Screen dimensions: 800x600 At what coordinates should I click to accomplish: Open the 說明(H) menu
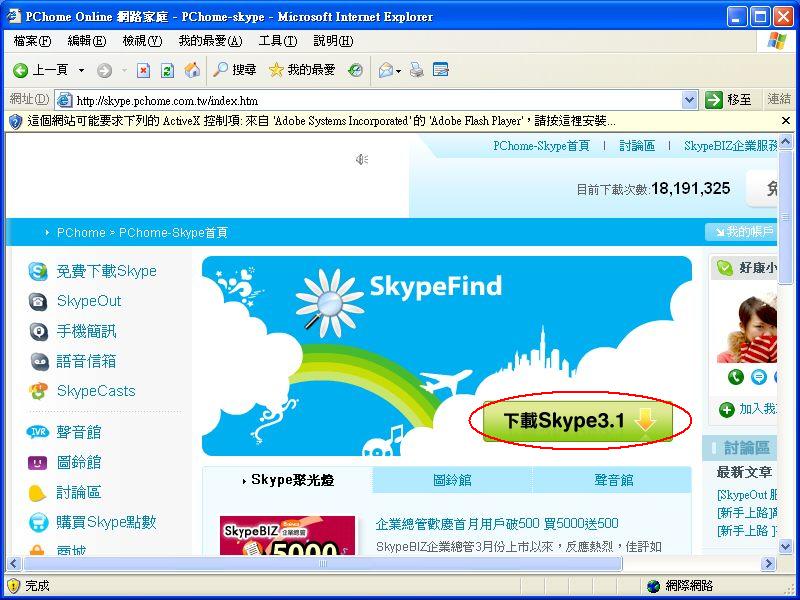tap(333, 41)
